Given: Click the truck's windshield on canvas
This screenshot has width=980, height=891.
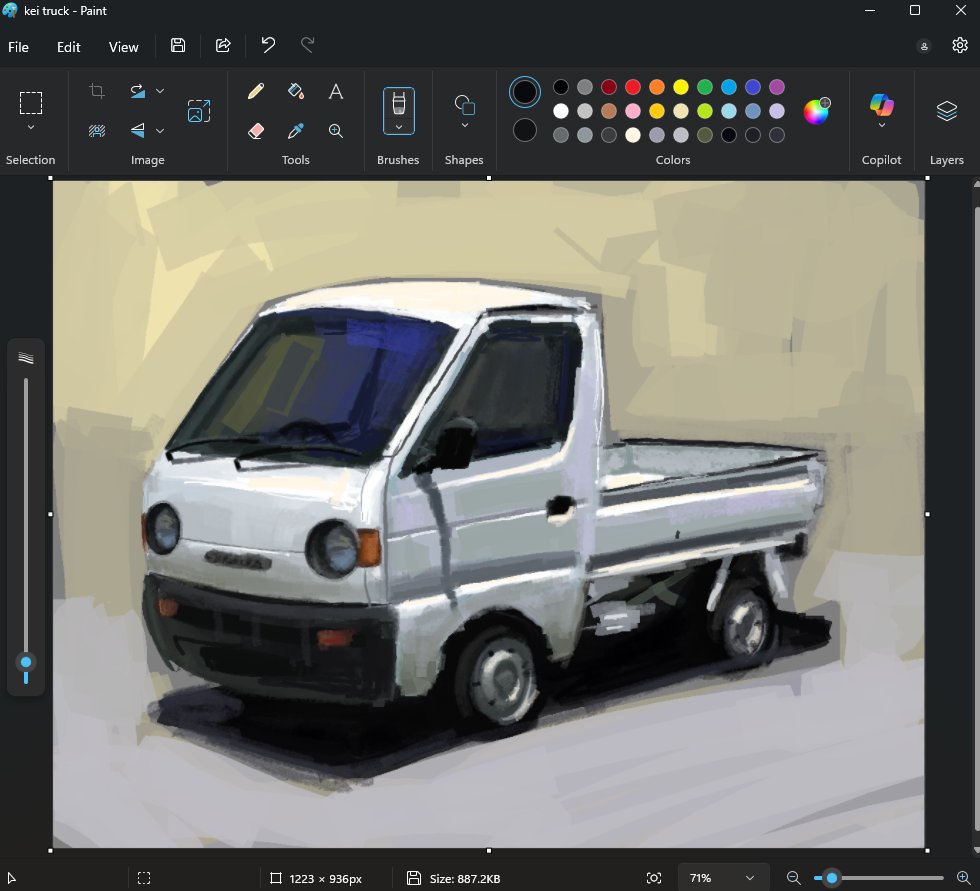Looking at the screenshot, I should tap(312, 387).
